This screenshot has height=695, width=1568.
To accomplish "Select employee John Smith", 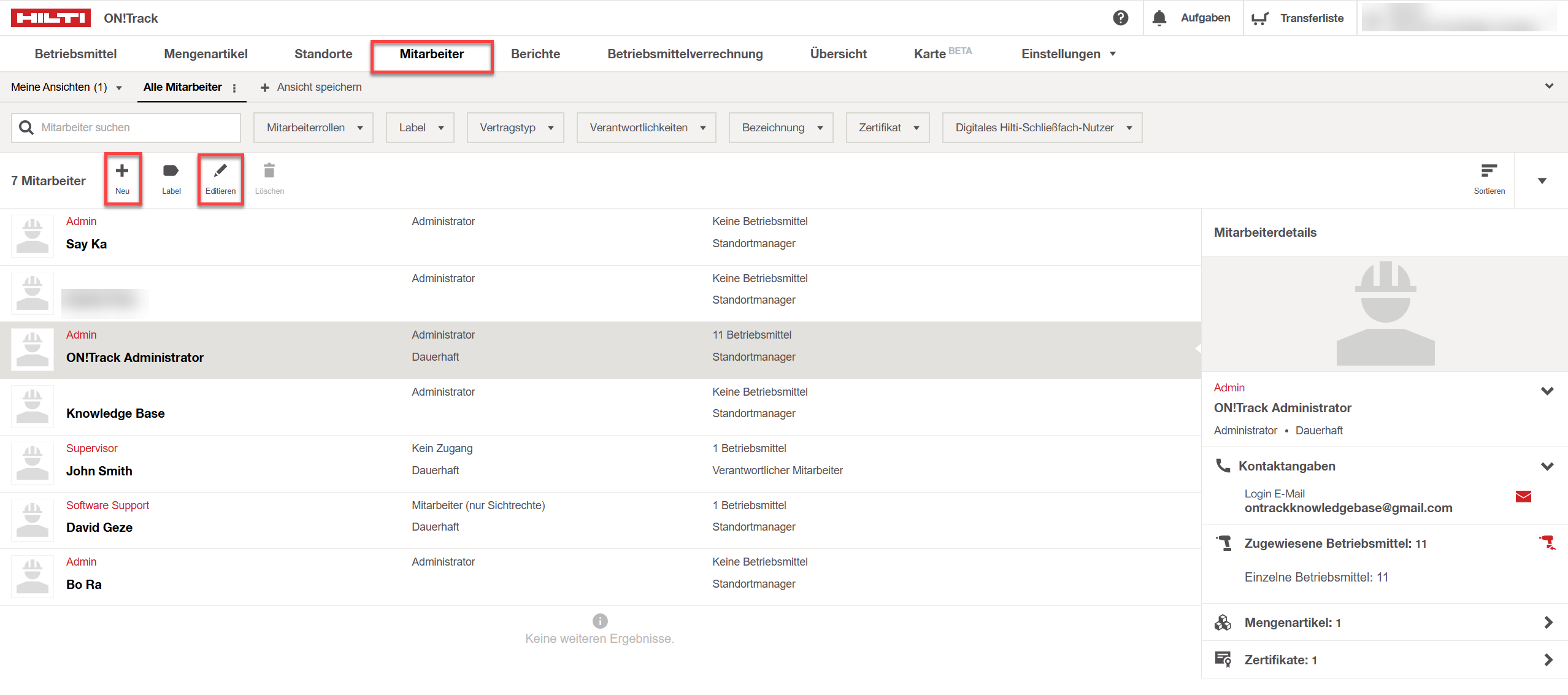I will tap(99, 471).
